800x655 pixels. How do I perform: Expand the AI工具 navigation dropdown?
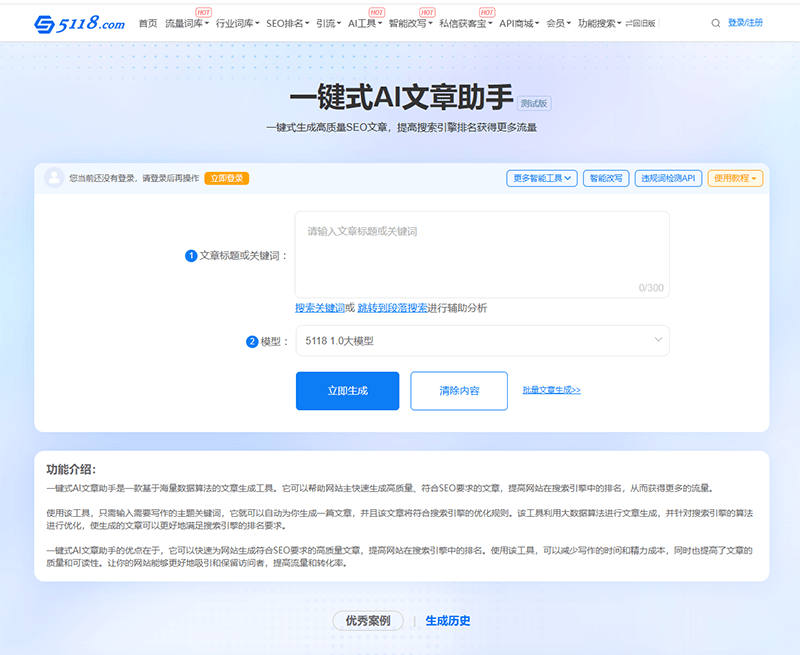point(364,23)
